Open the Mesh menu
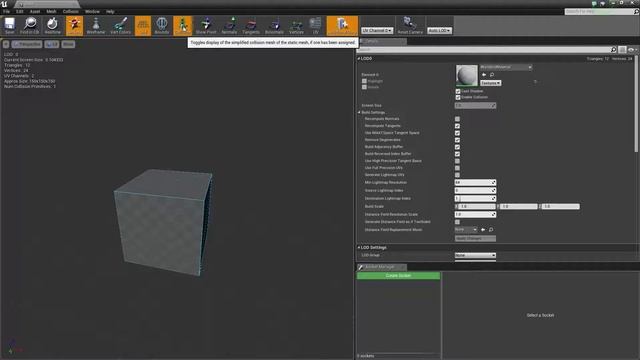This screenshot has height=360, width=640. [x=51, y=11]
